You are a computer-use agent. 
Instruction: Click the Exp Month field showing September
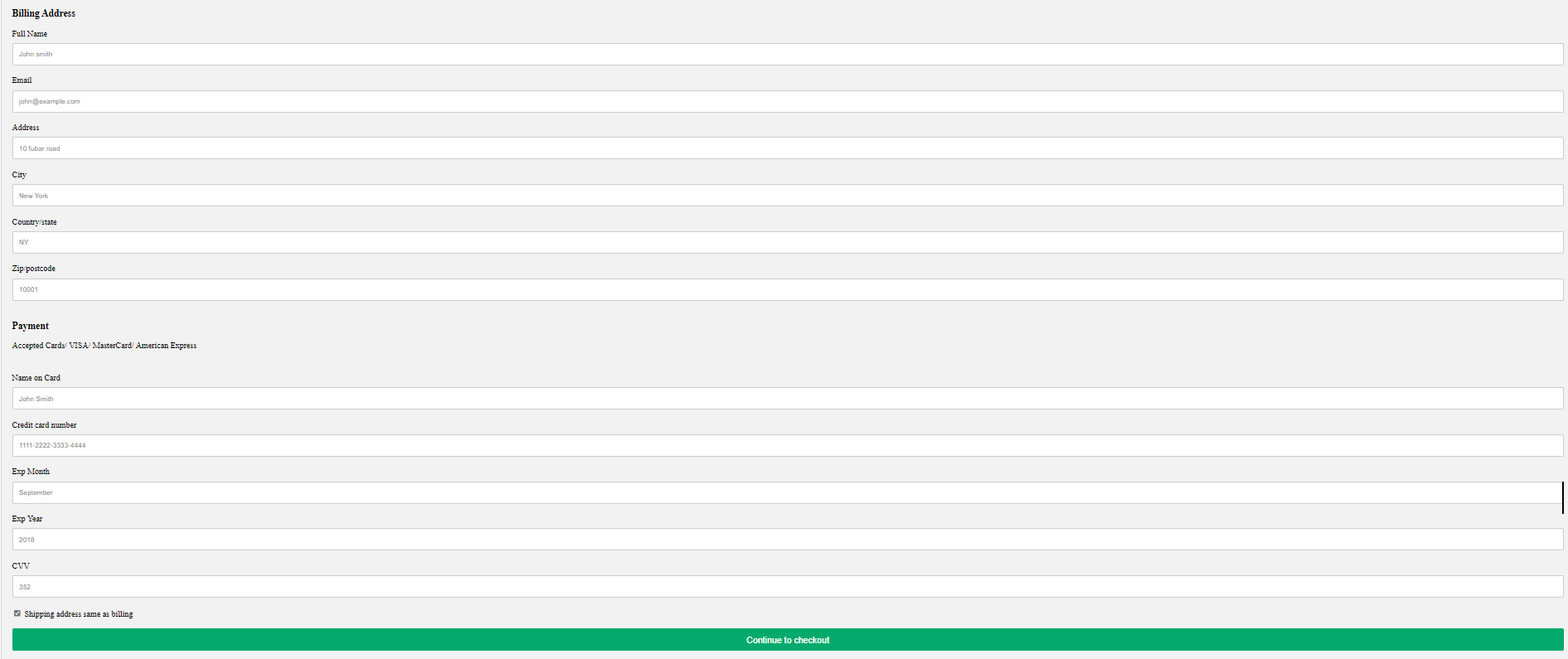pyautogui.click(x=787, y=493)
